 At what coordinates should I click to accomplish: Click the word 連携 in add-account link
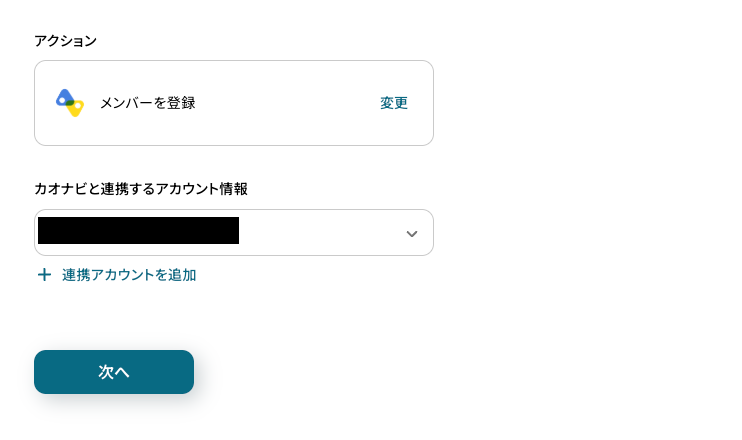(x=74, y=275)
